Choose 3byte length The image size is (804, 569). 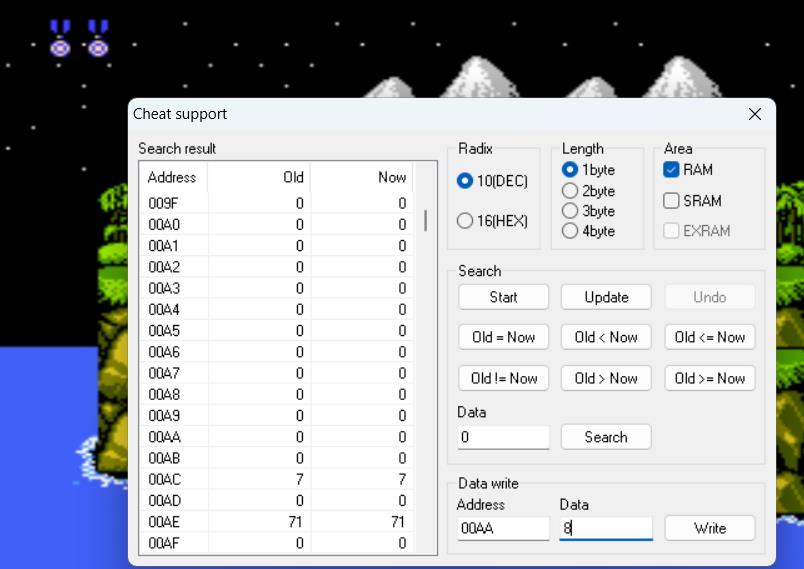point(588,211)
